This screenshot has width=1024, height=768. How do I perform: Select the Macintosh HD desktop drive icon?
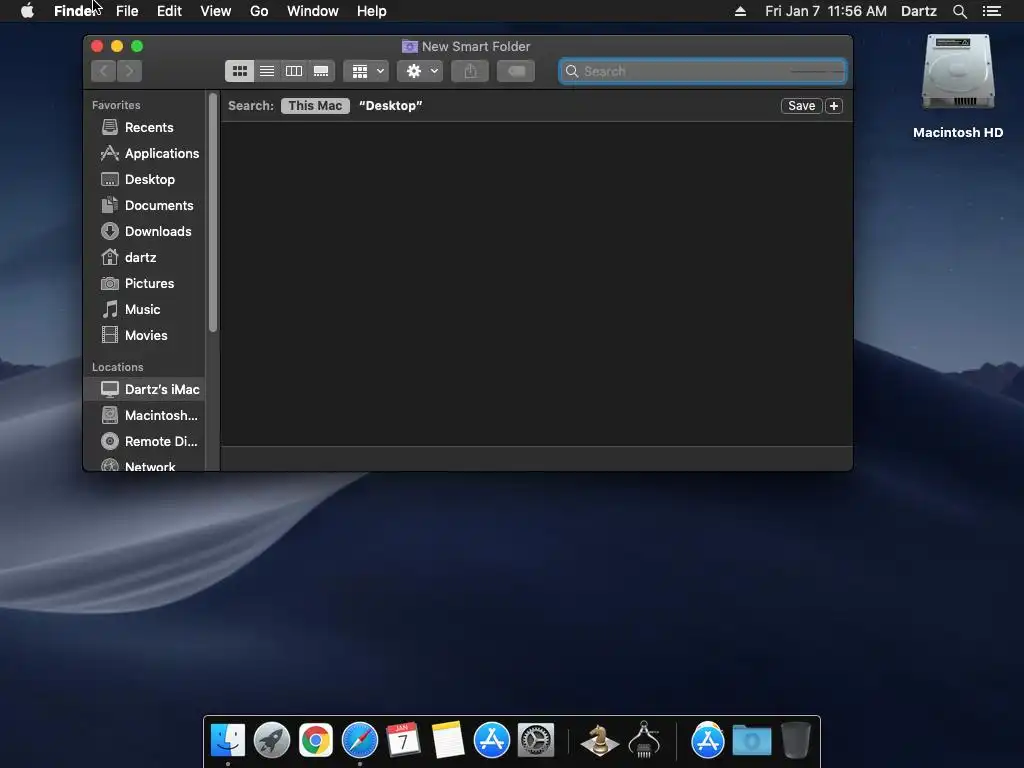pyautogui.click(x=957, y=73)
